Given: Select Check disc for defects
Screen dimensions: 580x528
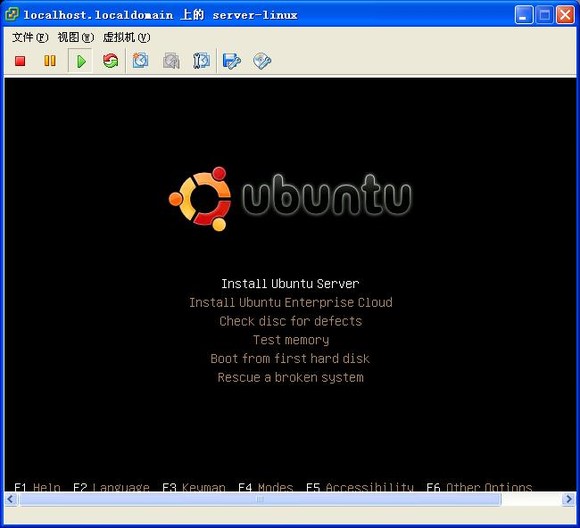Looking at the screenshot, I should coord(291,321).
